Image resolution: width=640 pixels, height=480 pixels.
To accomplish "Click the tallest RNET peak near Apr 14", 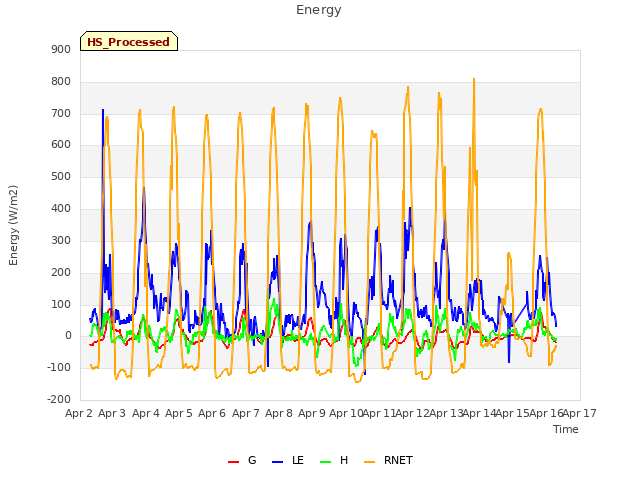I will coord(474,80).
